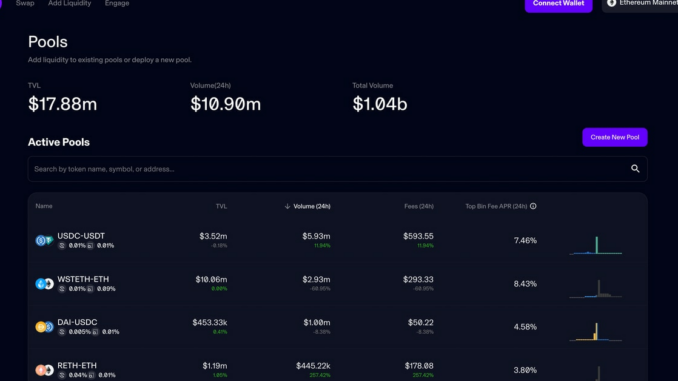This screenshot has height=381, width=678.
Task: Click the $293.33 fees value
Action: (418, 279)
